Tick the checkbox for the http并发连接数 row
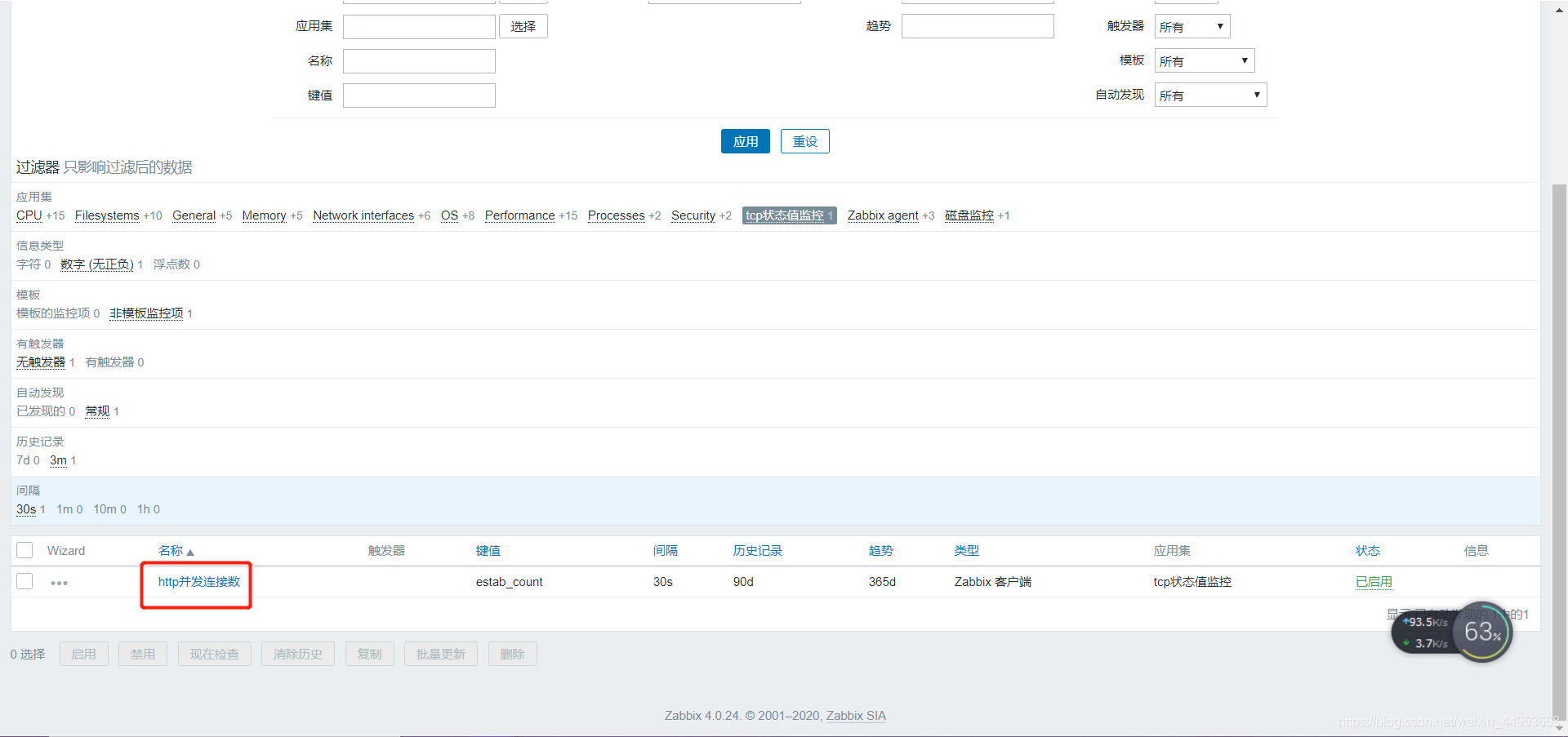The width and height of the screenshot is (1568, 737). coord(24,581)
